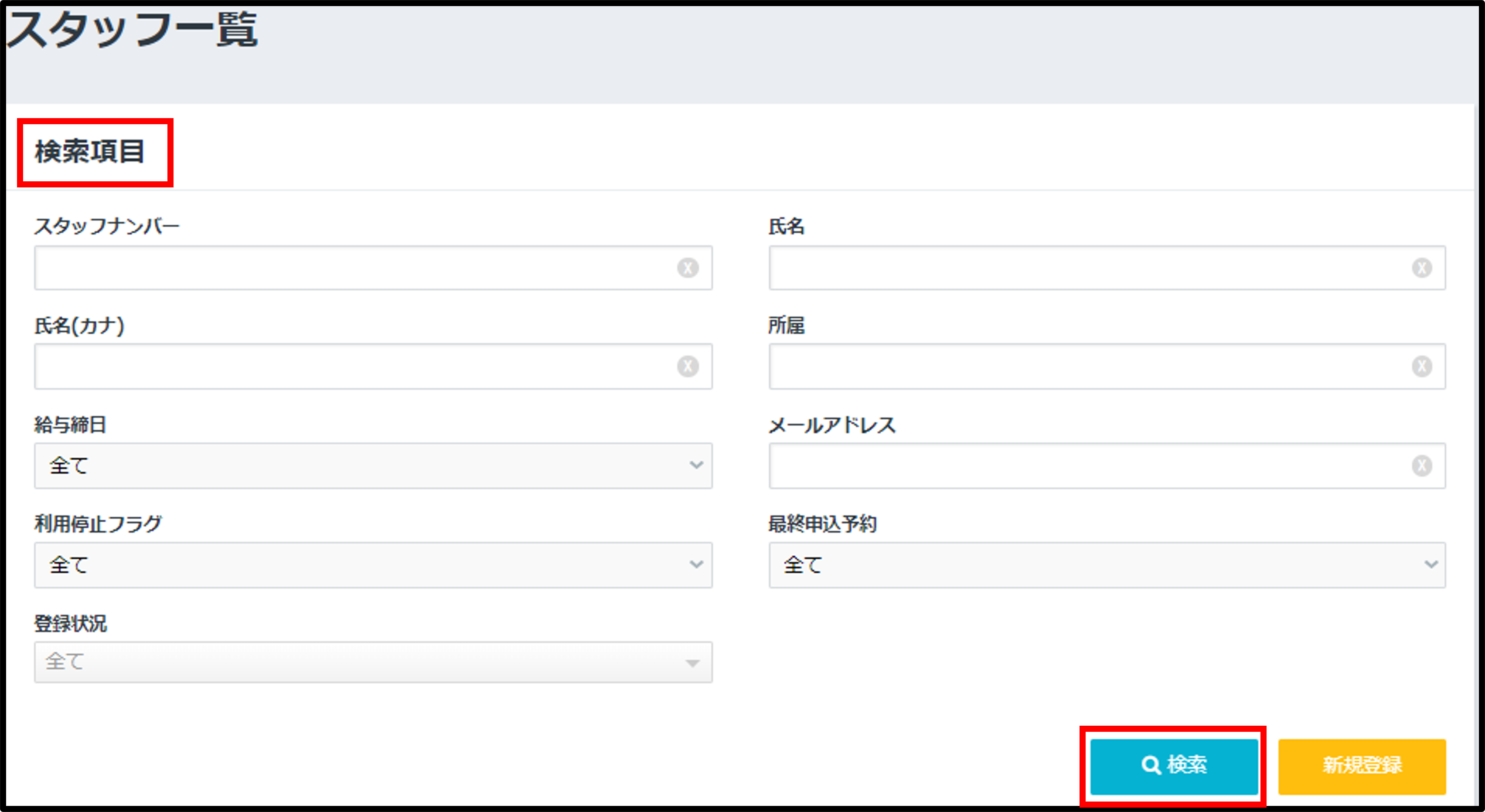The width and height of the screenshot is (1485, 812).
Task: Click the chevron on the 給与締日 selector
Action: coord(698,465)
